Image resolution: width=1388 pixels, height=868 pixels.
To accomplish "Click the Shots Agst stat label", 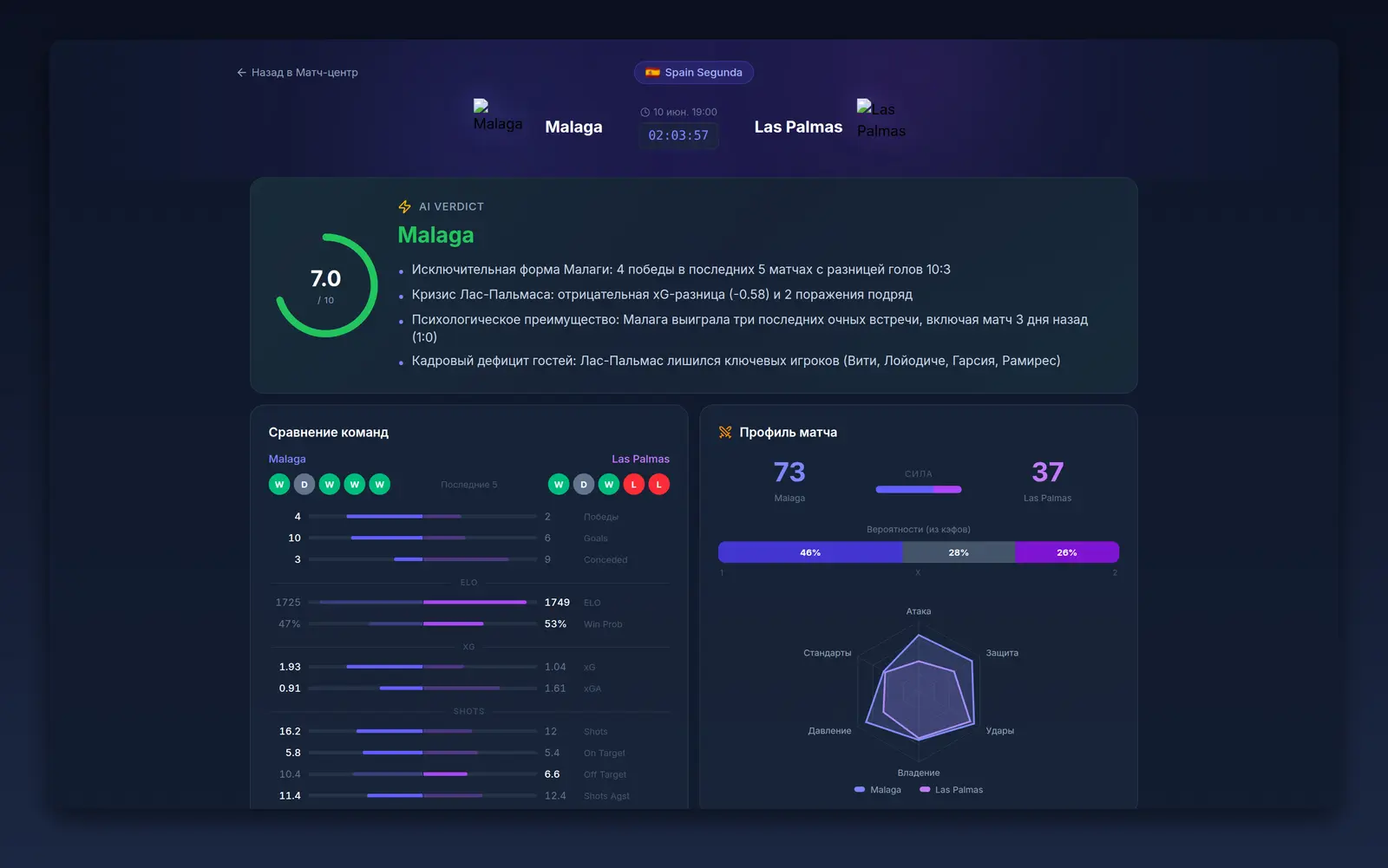I will click(x=606, y=796).
